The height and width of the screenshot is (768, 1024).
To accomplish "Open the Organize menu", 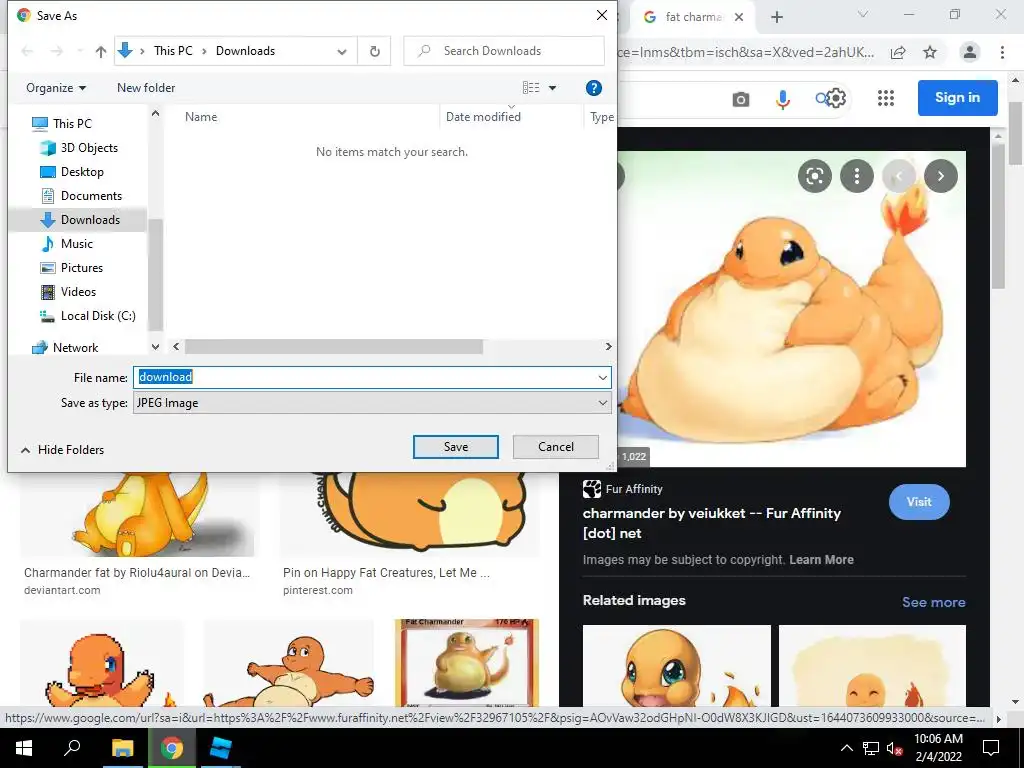I will (x=56, y=88).
